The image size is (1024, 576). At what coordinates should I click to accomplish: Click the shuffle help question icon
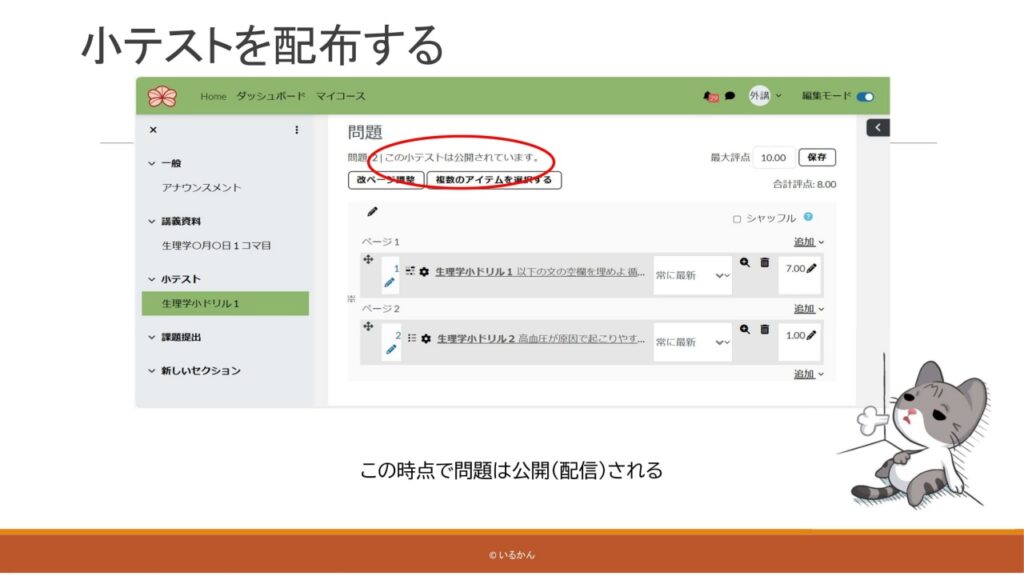pos(808,217)
